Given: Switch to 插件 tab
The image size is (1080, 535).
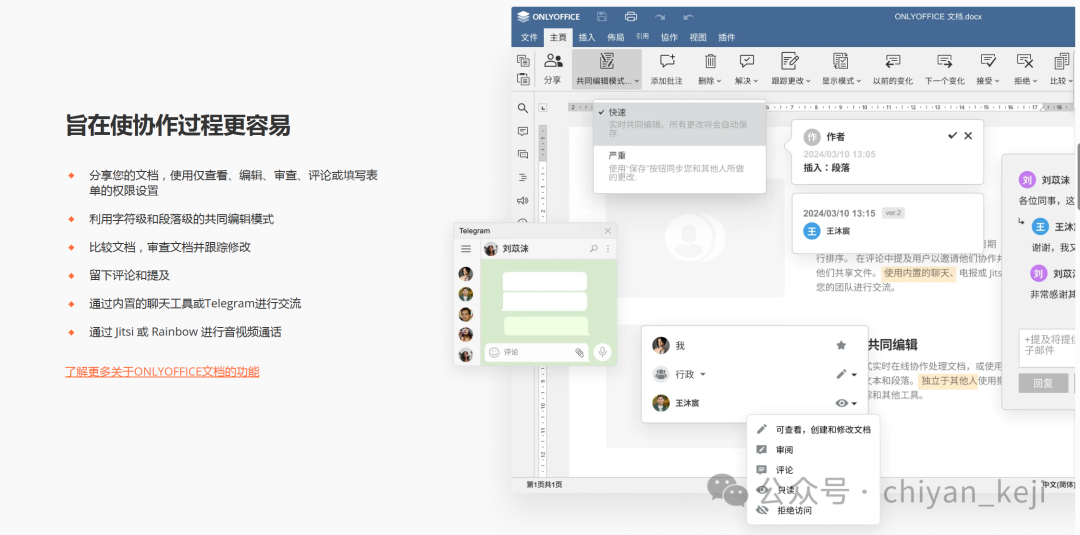Looking at the screenshot, I should coord(727,38).
